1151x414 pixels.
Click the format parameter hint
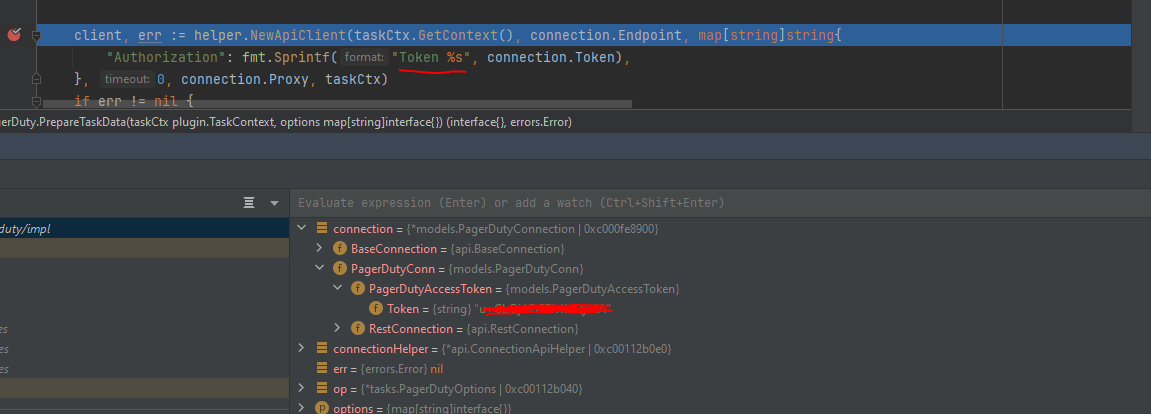point(364,57)
